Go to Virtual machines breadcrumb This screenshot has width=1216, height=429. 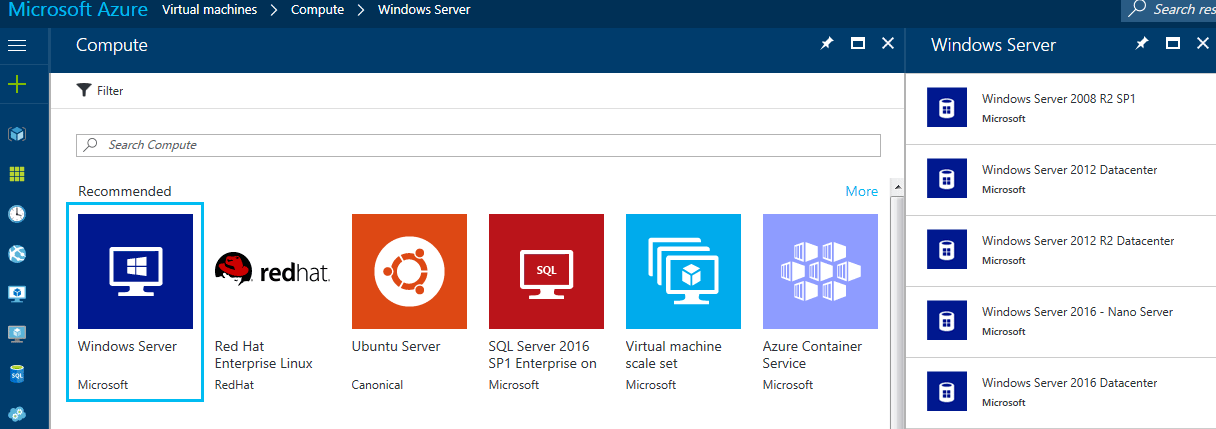[x=209, y=9]
